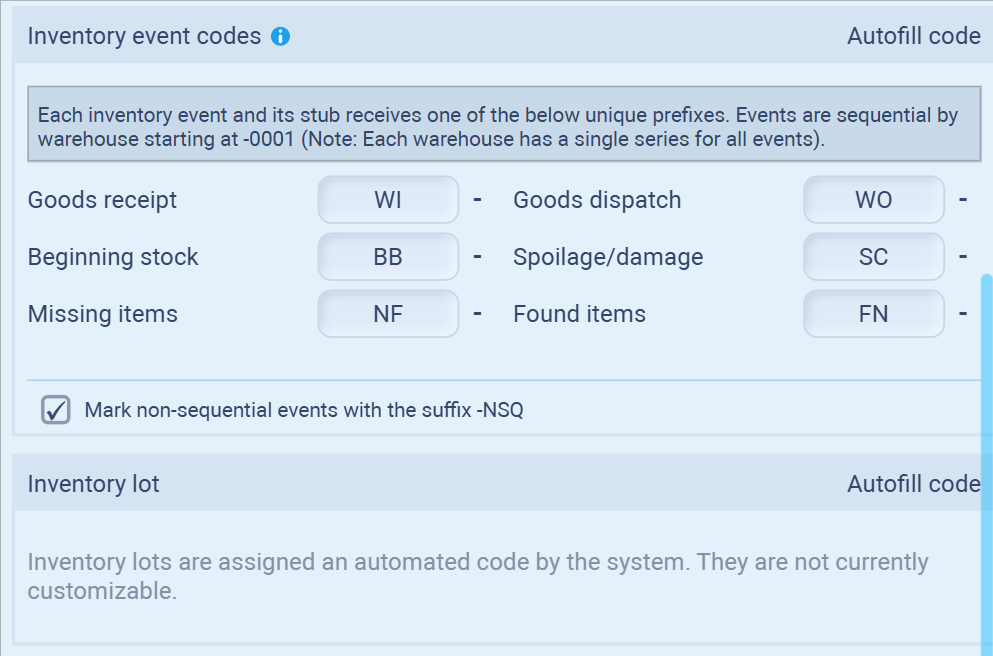Click the Inventory lot section title

(93, 484)
